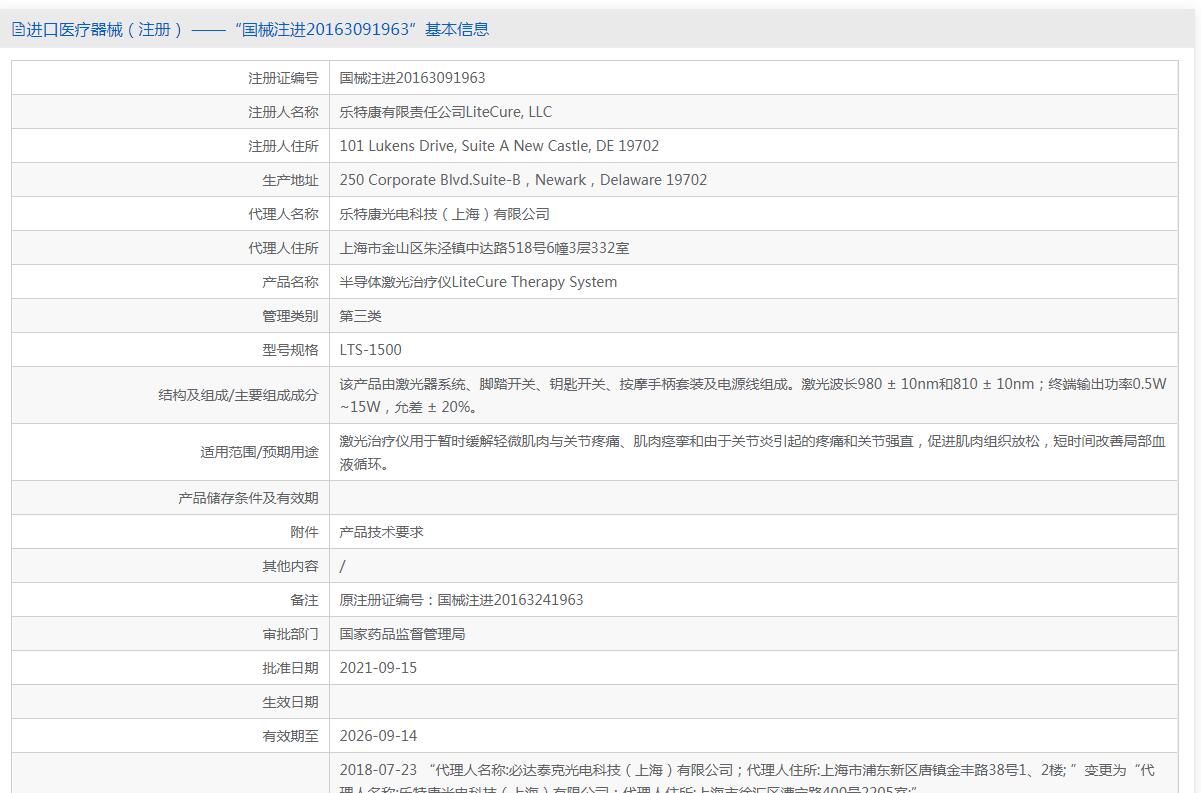Click the 代理人名称 label
Viewport: 1201px width, 793px height.
point(283,214)
